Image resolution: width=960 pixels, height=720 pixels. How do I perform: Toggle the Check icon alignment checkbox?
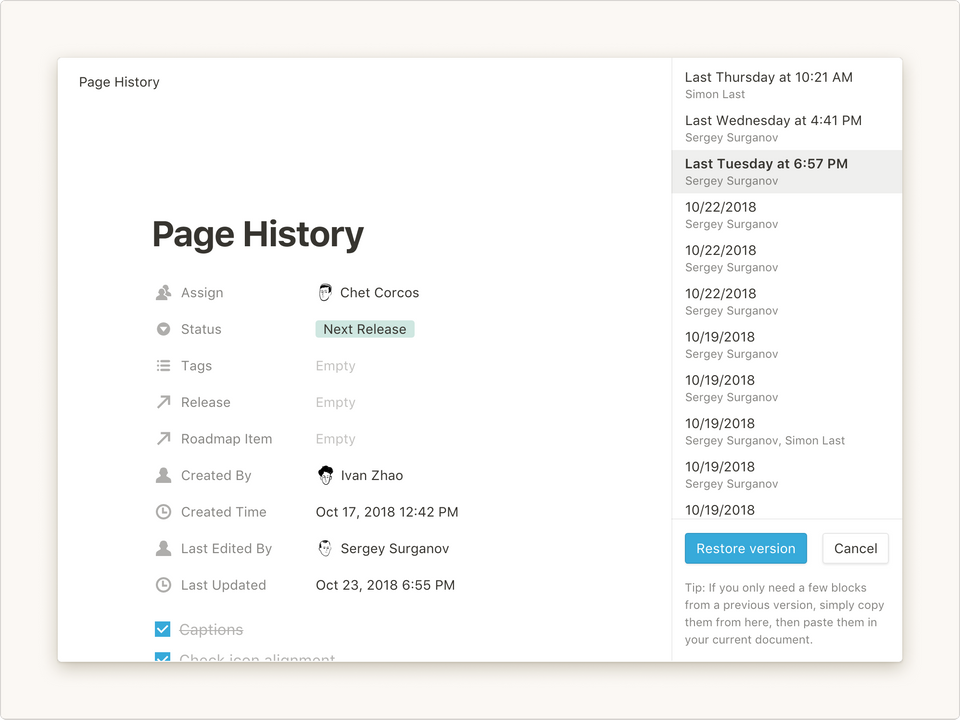click(x=163, y=657)
